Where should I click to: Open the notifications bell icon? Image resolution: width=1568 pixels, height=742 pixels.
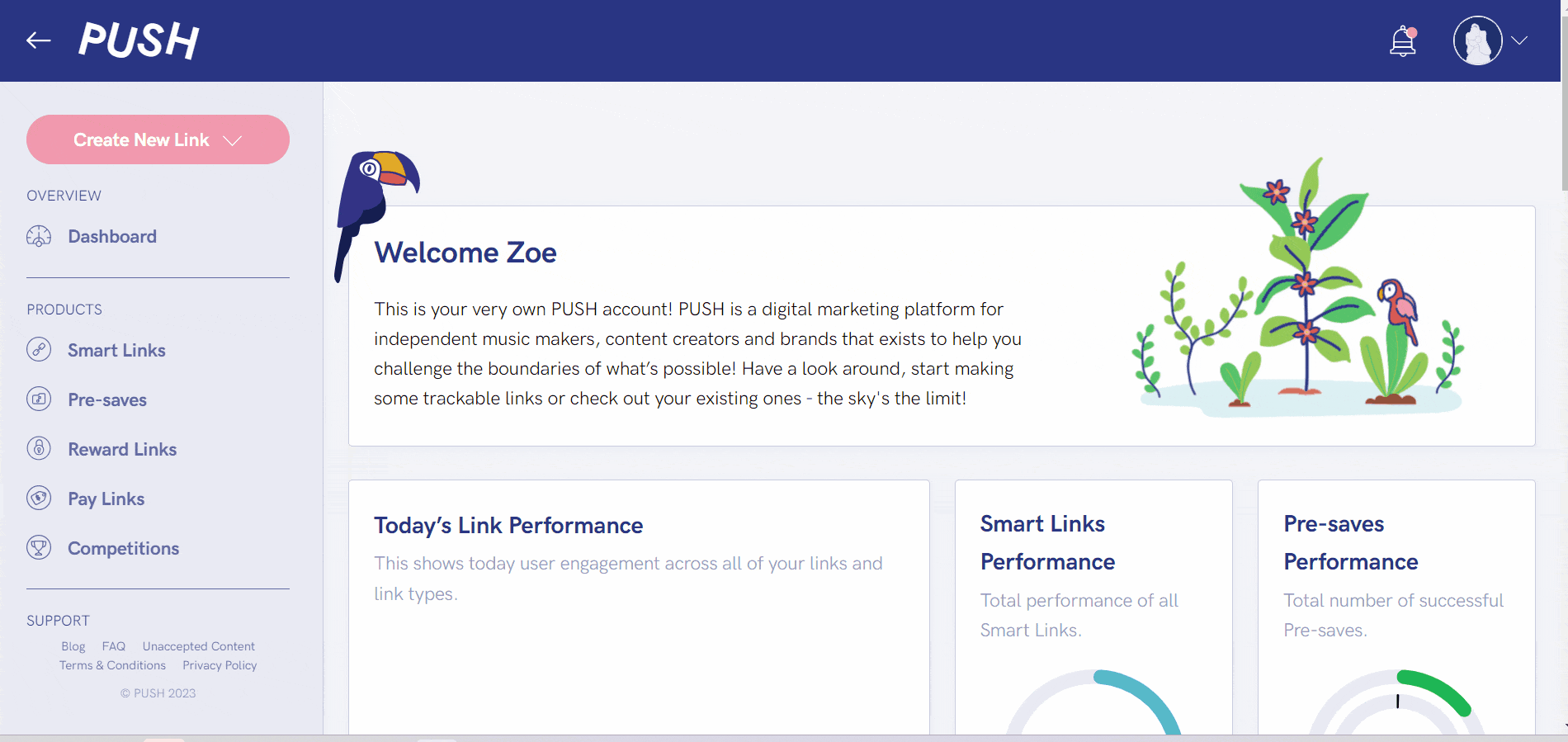1403,40
